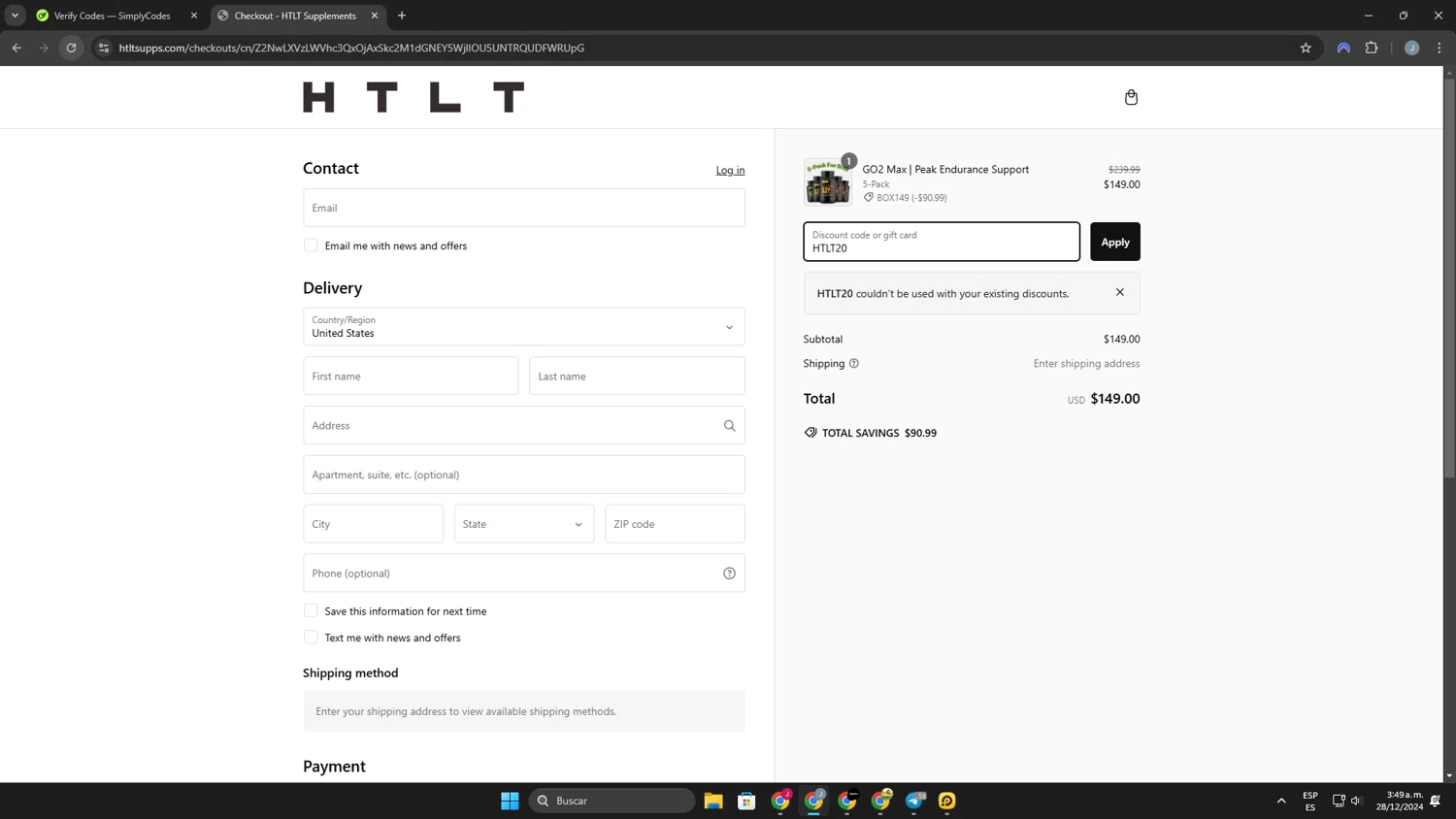
Task: Open the network icon in system tray
Action: click(x=1338, y=801)
